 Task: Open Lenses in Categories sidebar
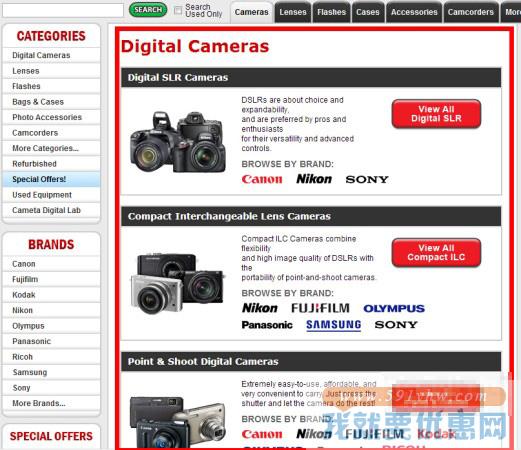tap(51, 71)
